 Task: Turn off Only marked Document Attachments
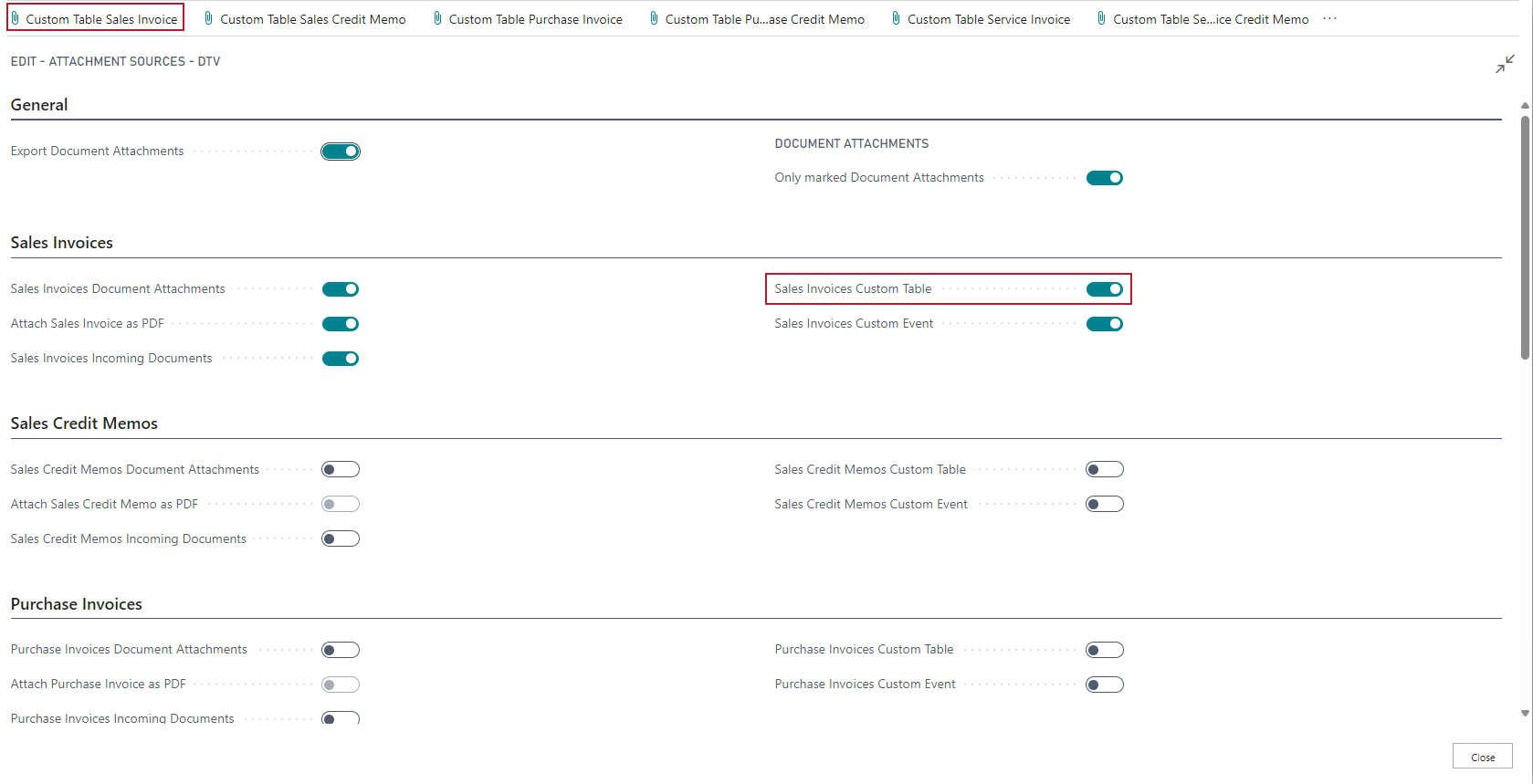[x=1104, y=178]
